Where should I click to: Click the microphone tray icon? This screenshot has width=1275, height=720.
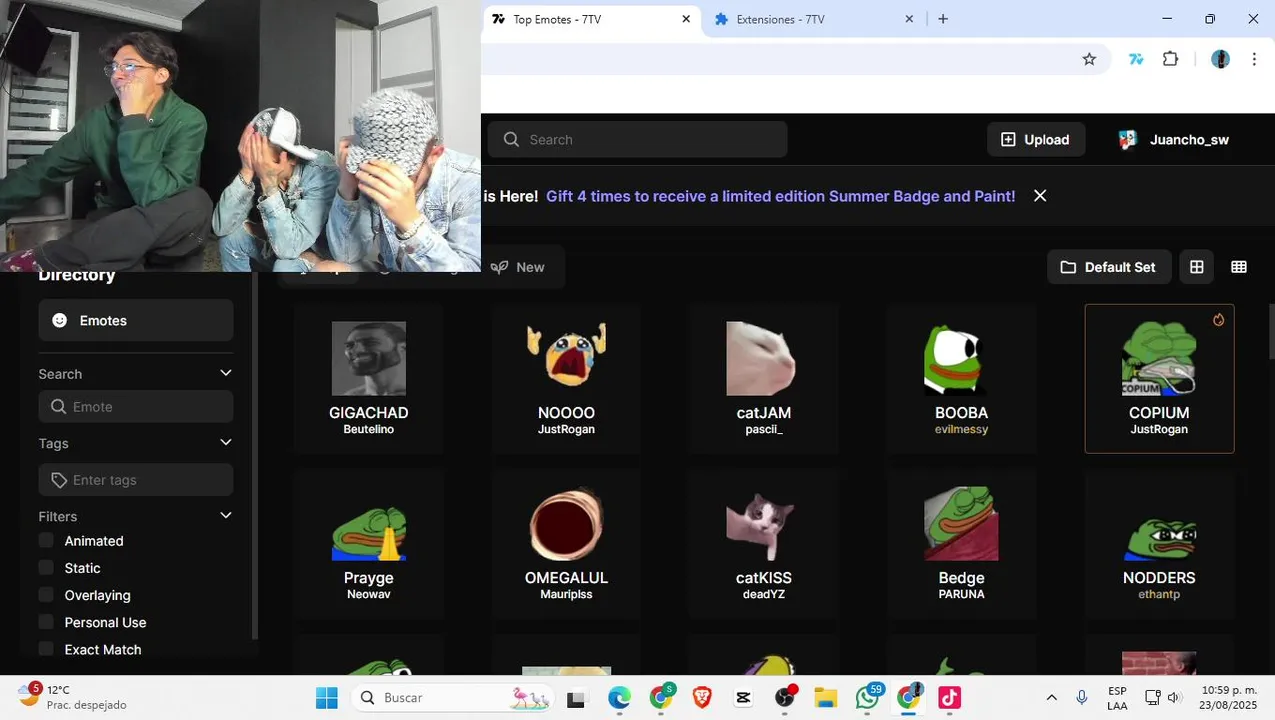tap(1081, 698)
